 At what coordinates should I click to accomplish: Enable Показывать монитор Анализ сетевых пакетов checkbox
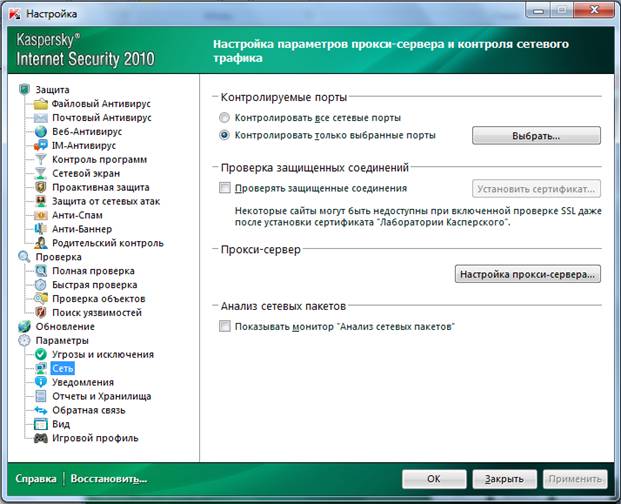225,326
